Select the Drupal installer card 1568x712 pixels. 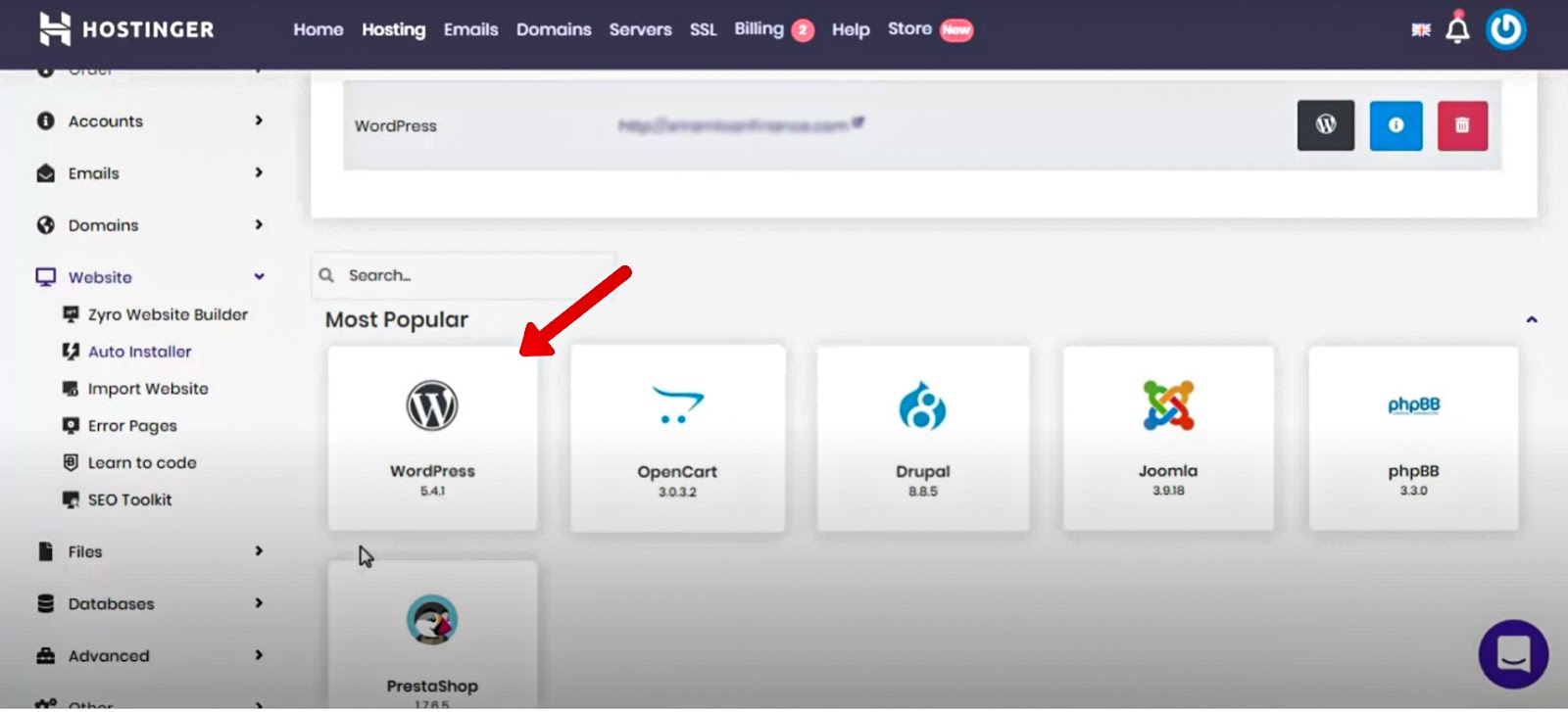[x=923, y=438]
